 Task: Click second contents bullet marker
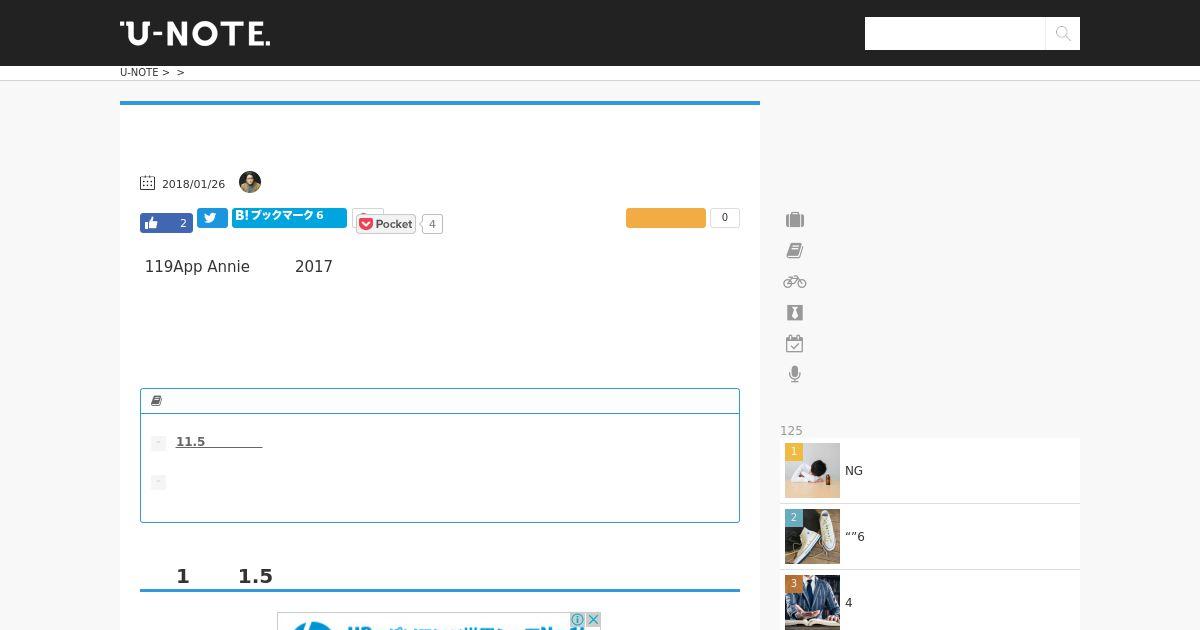pyautogui.click(x=158, y=482)
